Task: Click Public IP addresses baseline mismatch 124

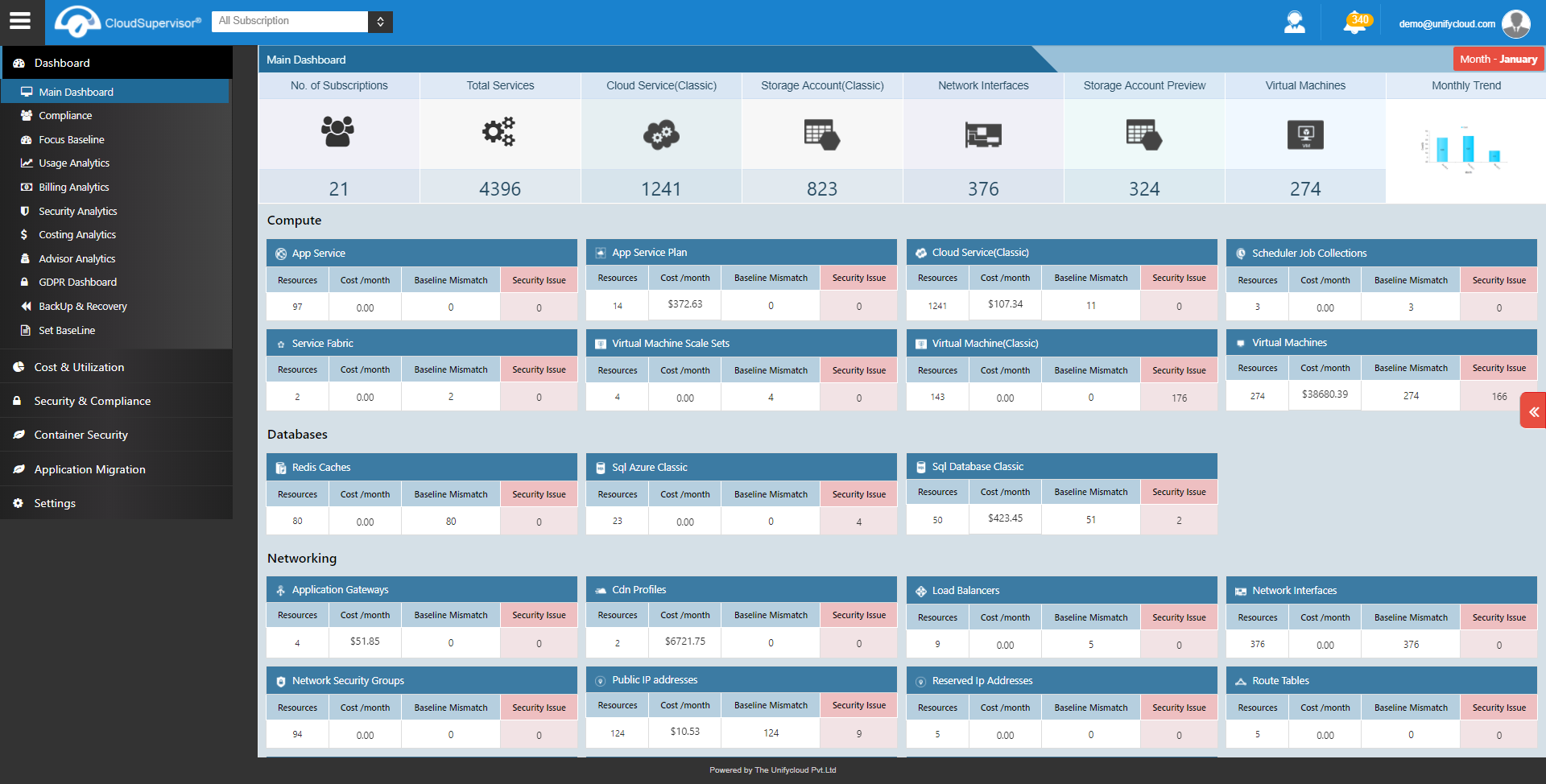Action: 771,732
